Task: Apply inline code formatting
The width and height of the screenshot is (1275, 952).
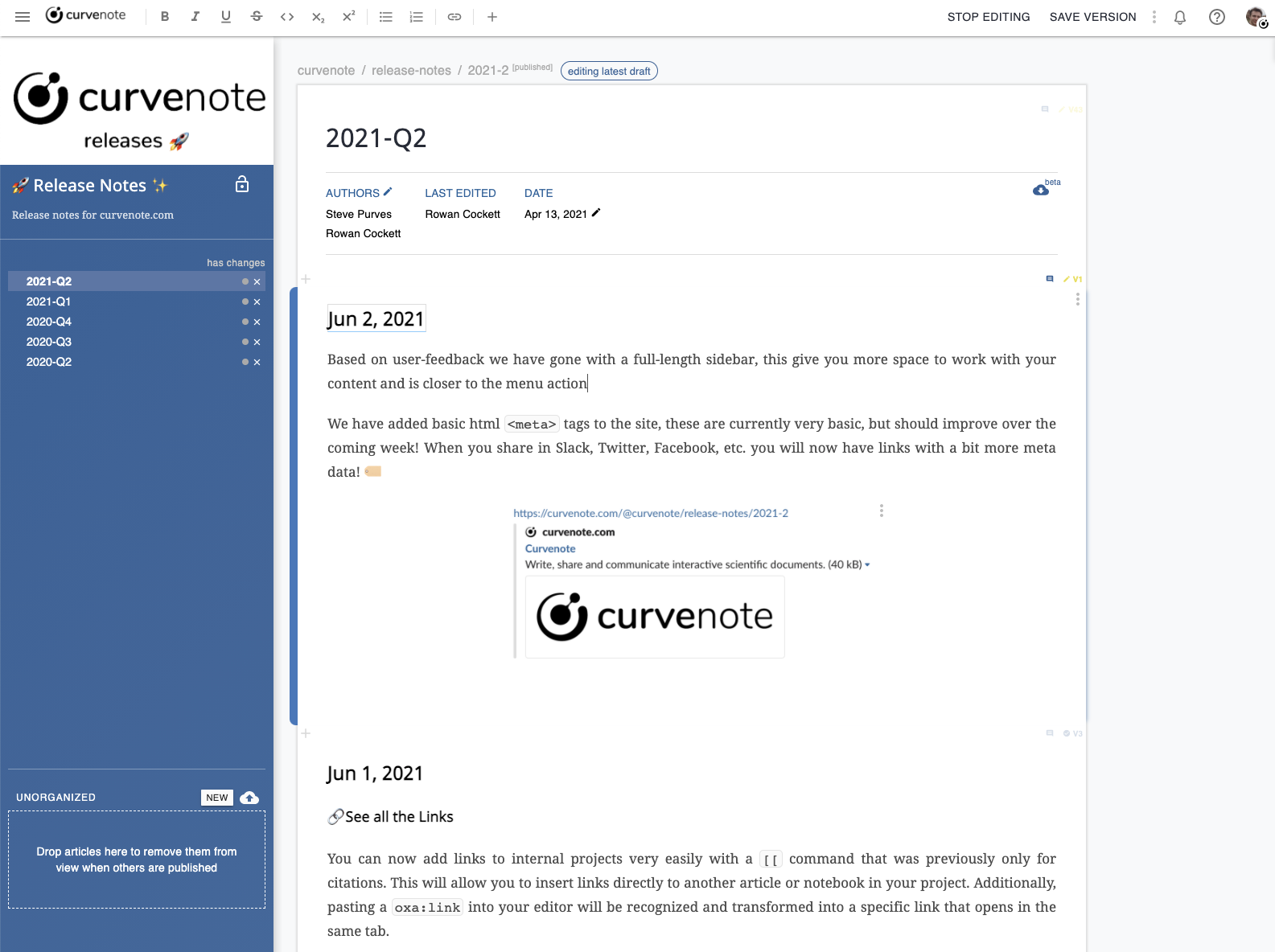Action: tap(287, 17)
